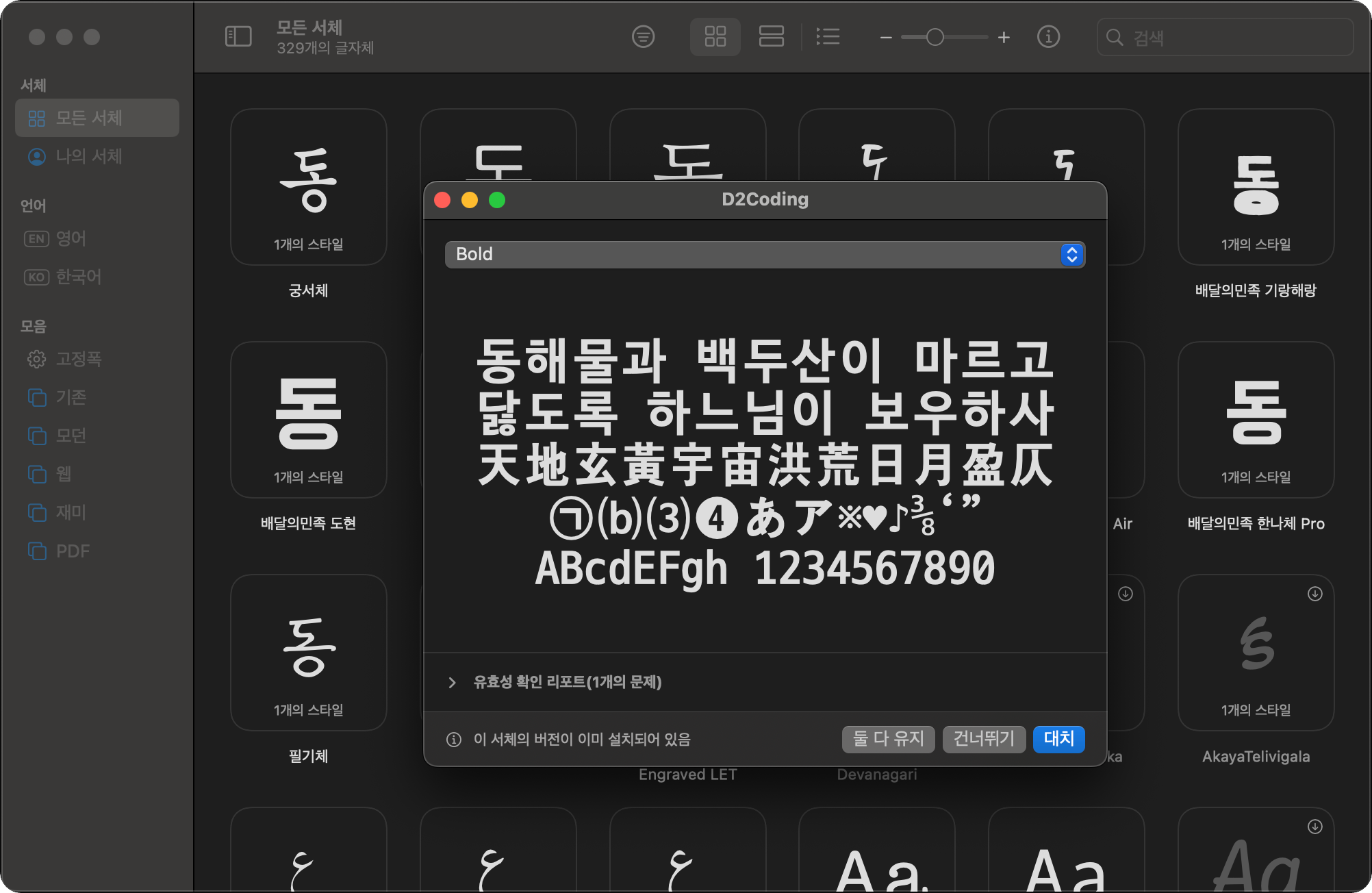The height and width of the screenshot is (893, 1372).
Task: Select 나의 서체 in sidebar
Action: pos(88,156)
